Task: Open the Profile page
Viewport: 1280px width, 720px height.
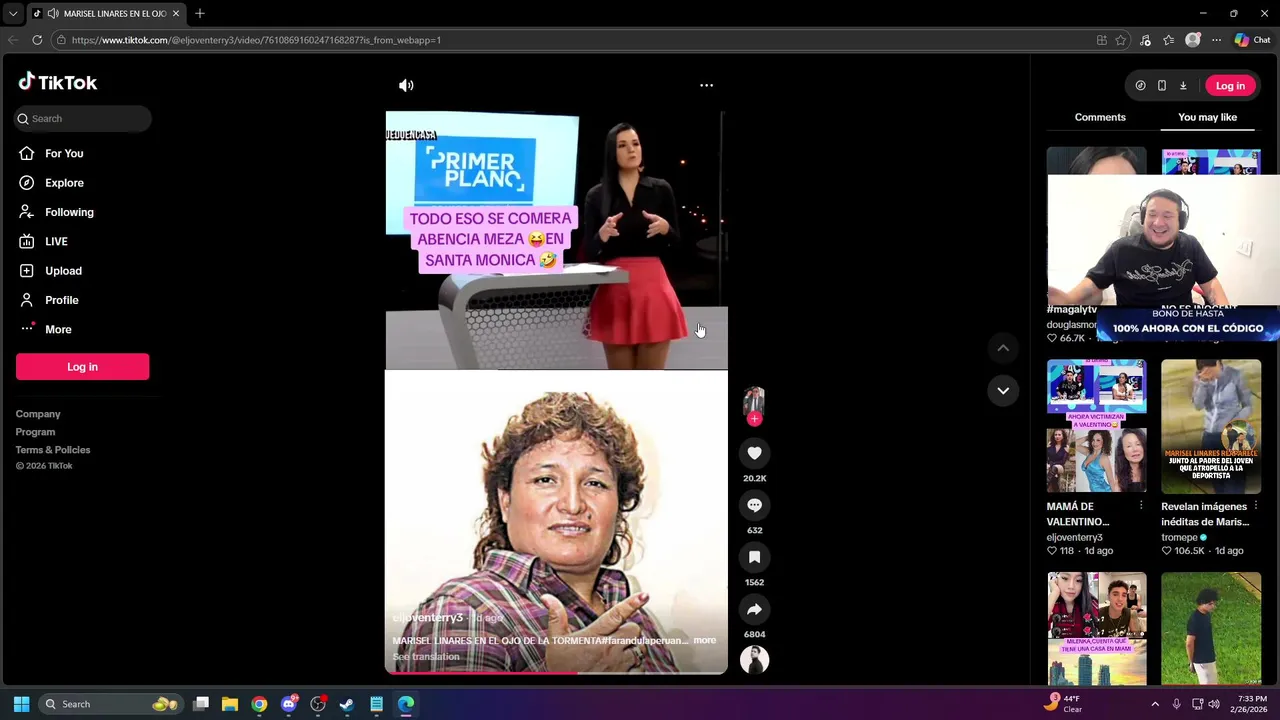Action: coord(61,300)
